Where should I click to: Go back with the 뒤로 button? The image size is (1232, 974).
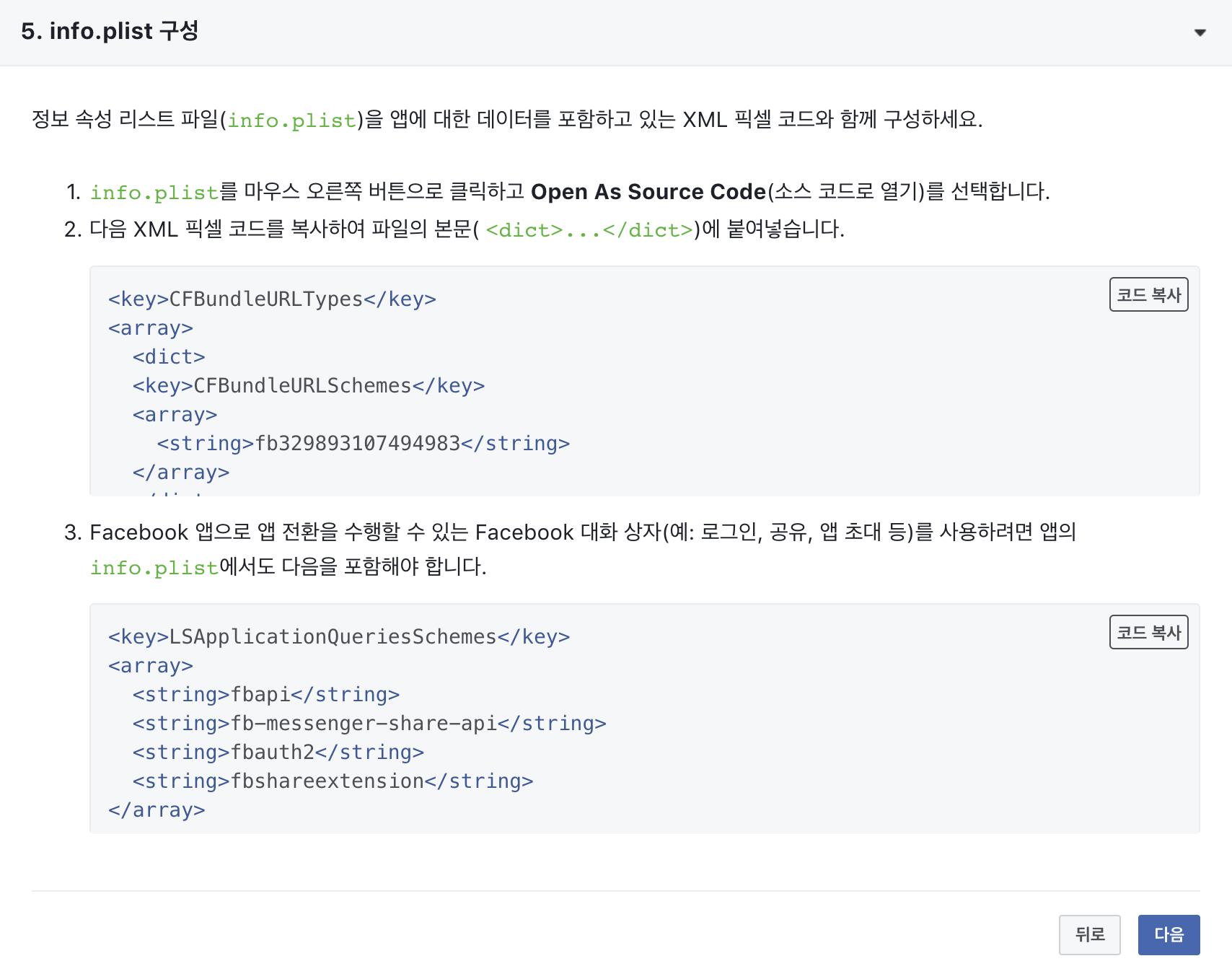[x=1089, y=935]
